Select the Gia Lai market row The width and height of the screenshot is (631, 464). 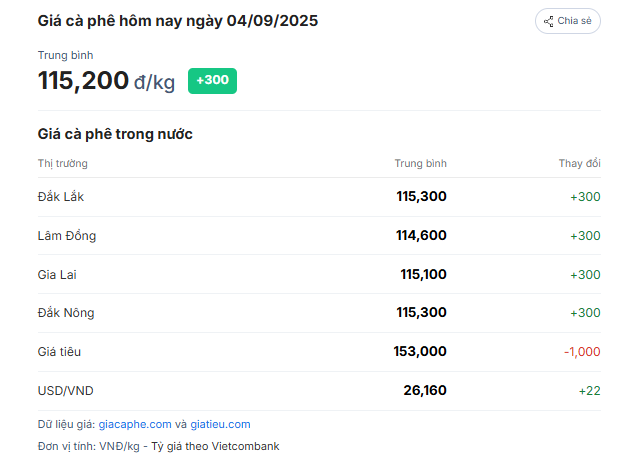319,274
